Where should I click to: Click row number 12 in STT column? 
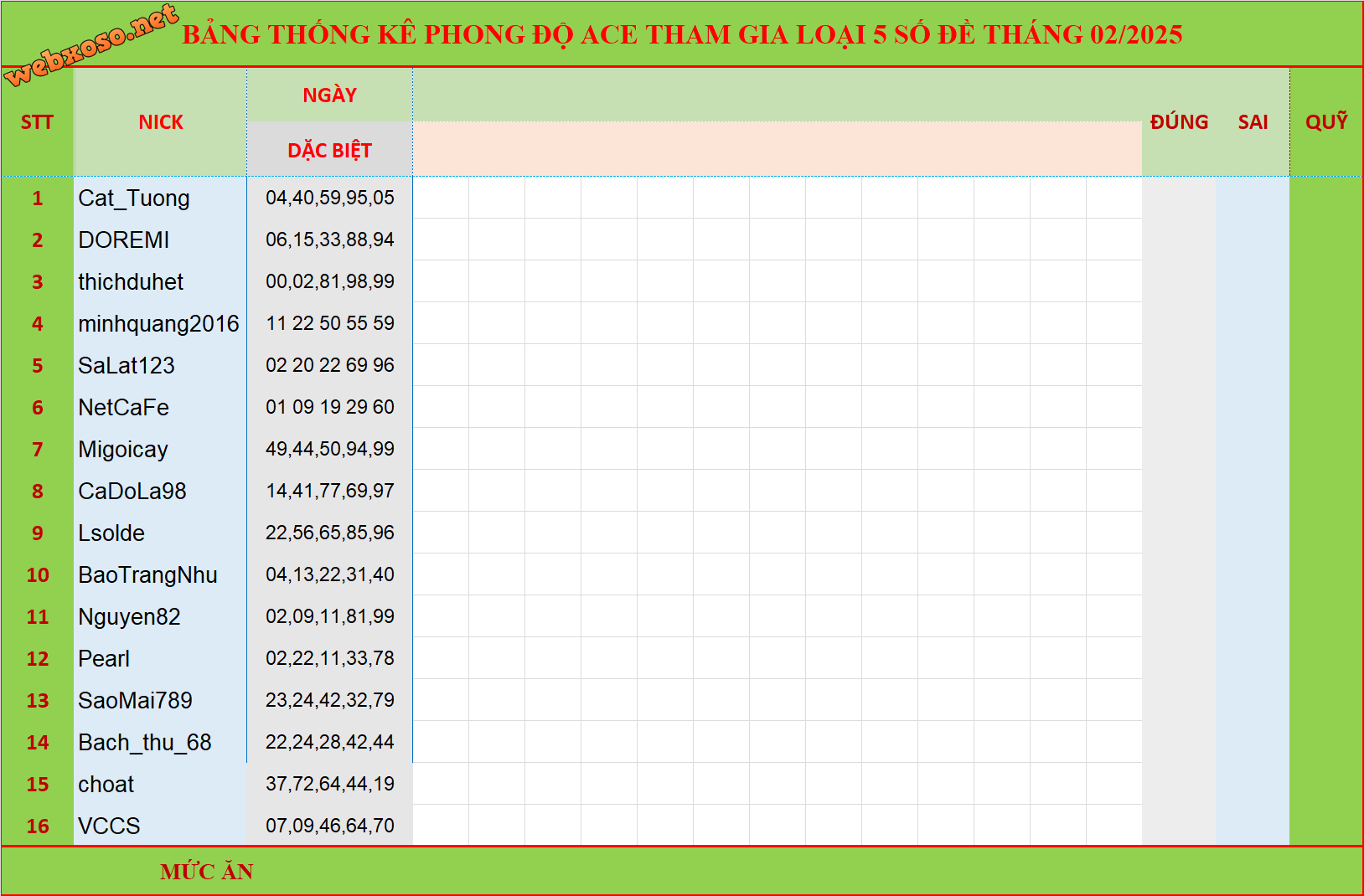[x=37, y=658]
